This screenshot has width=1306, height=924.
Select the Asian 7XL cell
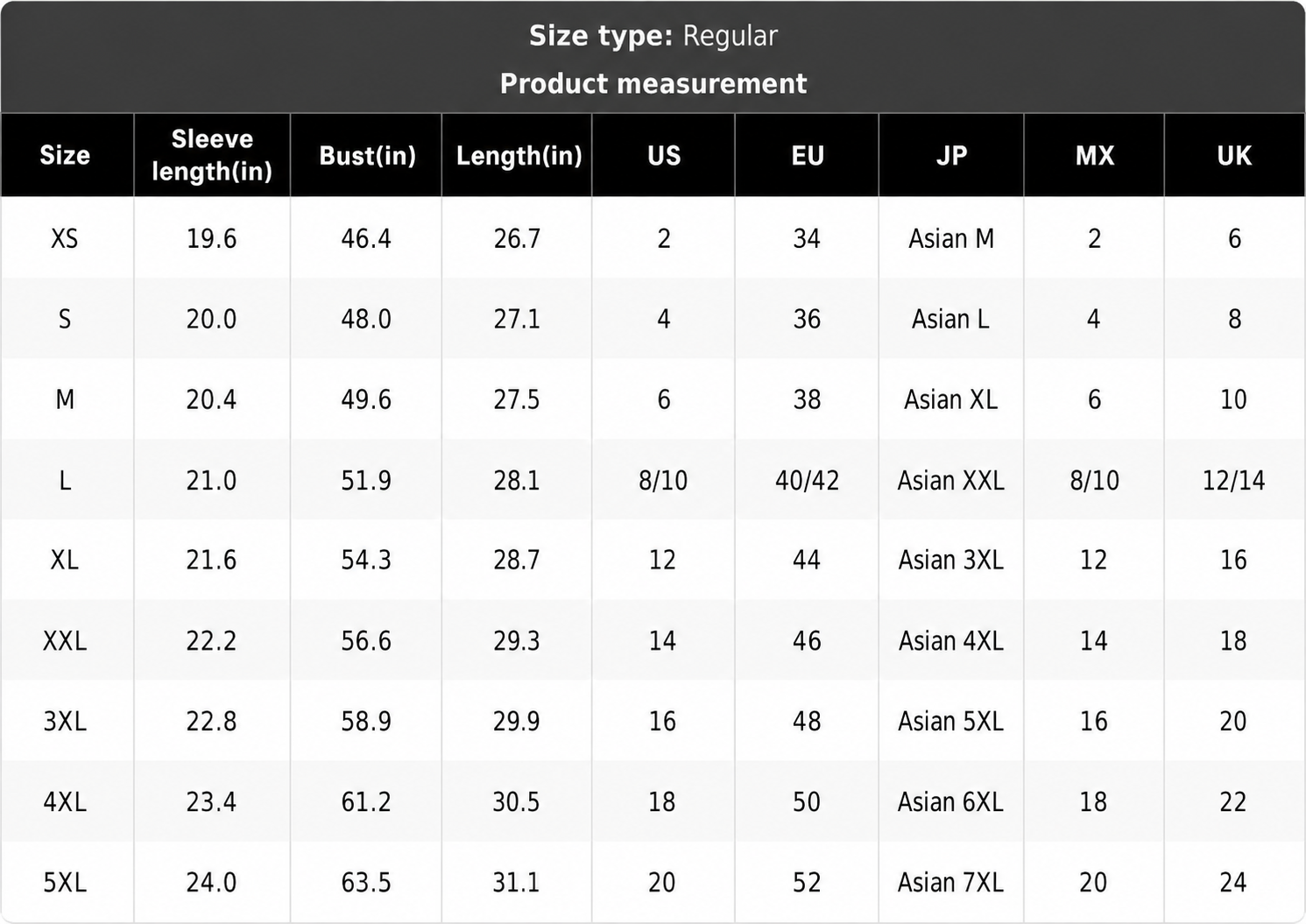[x=950, y=882]
